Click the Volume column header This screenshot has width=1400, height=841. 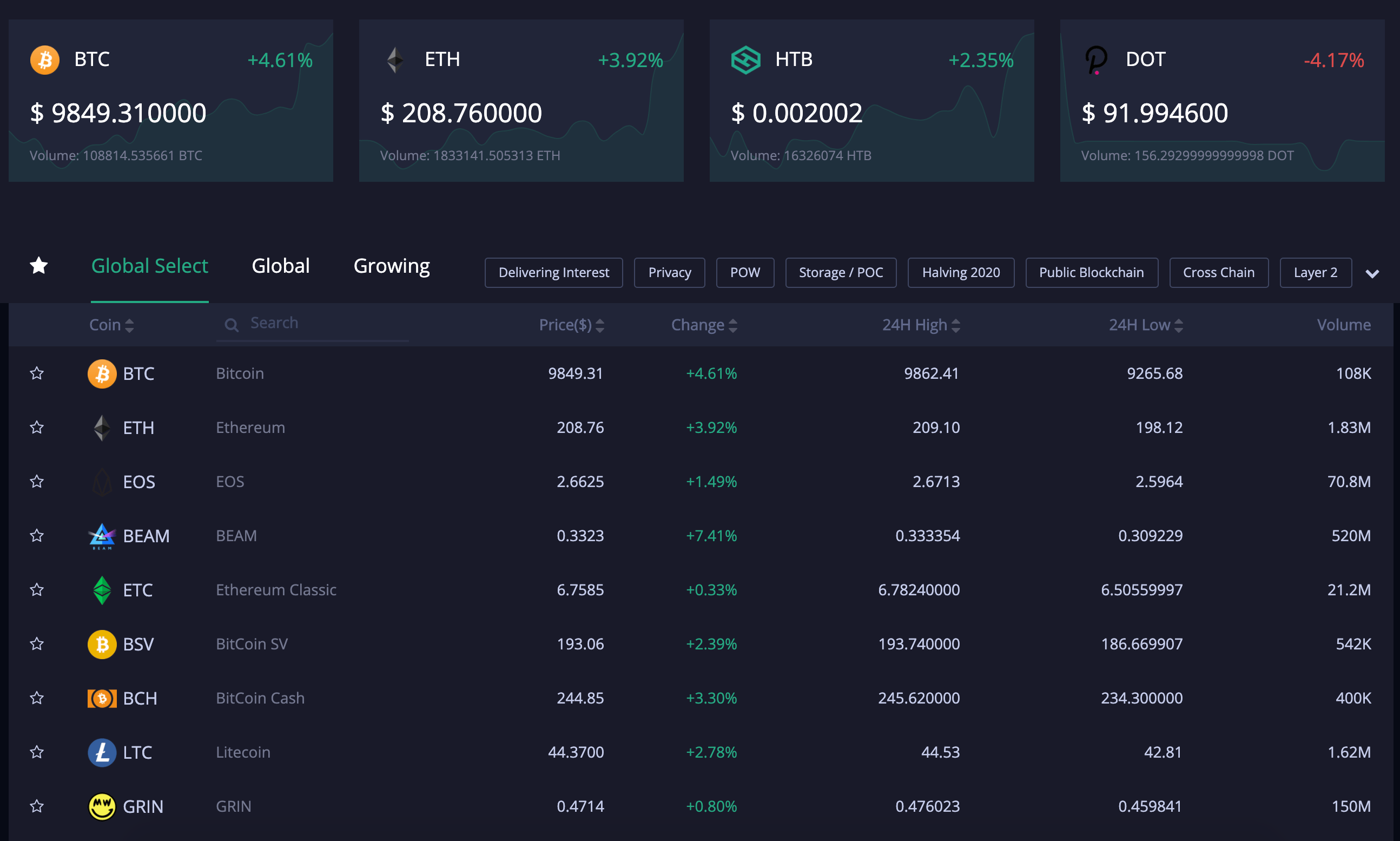pos(1343,325)
